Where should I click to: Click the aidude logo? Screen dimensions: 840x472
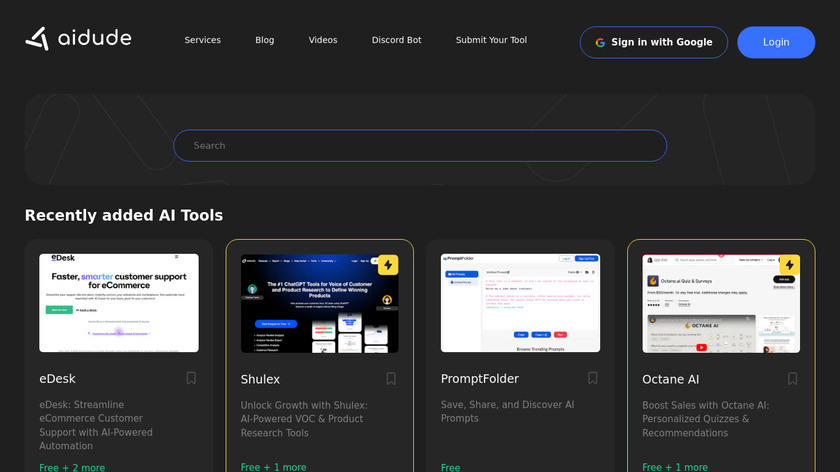(x=78, y=39)
